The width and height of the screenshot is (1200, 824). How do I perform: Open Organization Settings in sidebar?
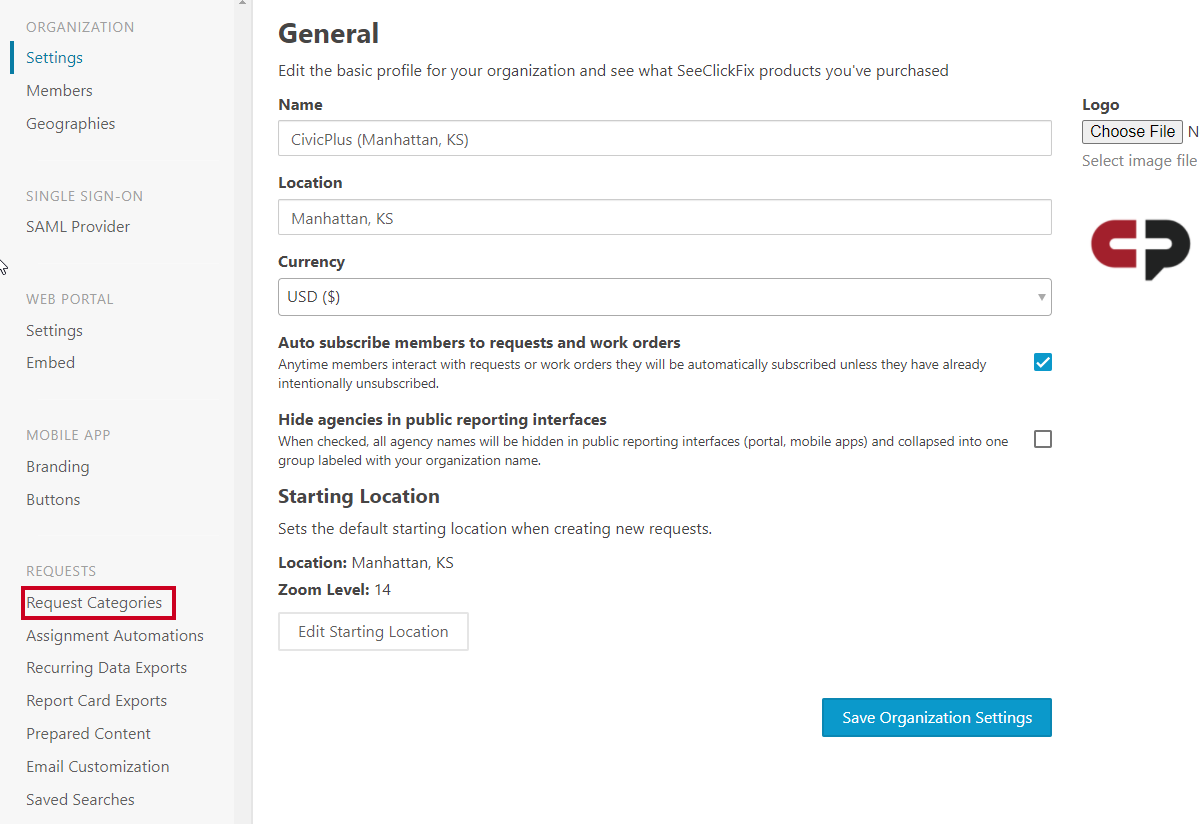point(54,58)
